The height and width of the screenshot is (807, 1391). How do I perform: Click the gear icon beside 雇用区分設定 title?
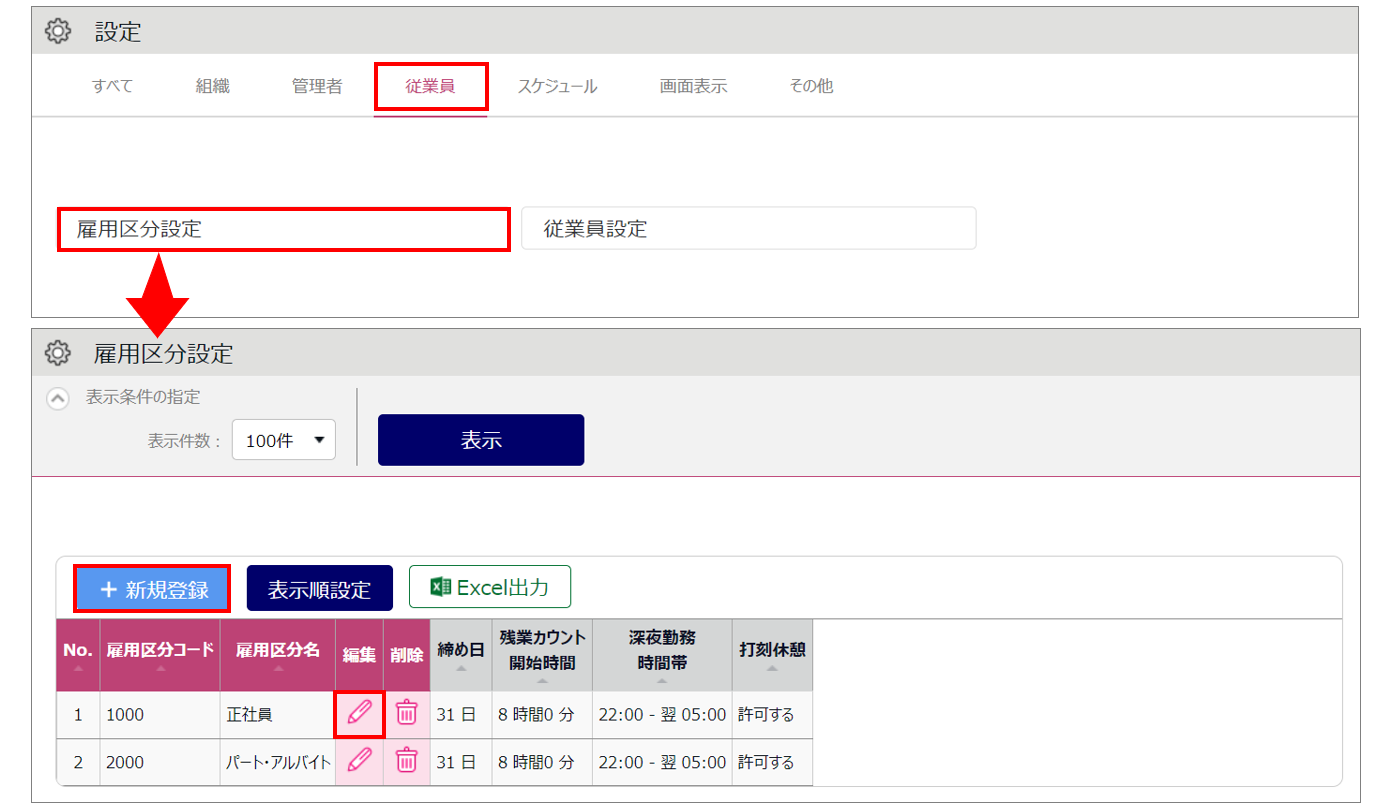click(58, 353)
